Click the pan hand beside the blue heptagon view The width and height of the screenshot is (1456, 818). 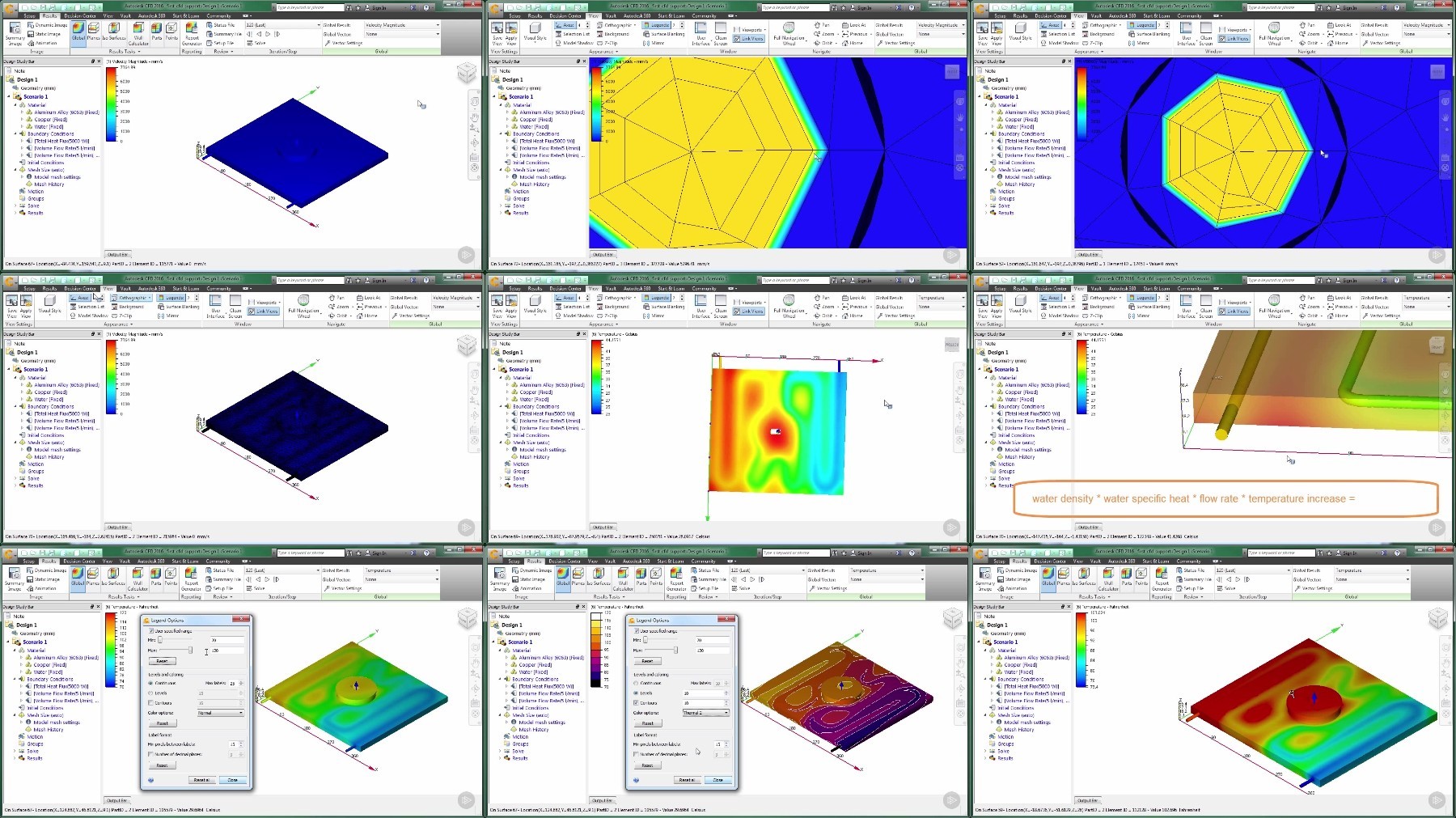tap(1445, 117)
